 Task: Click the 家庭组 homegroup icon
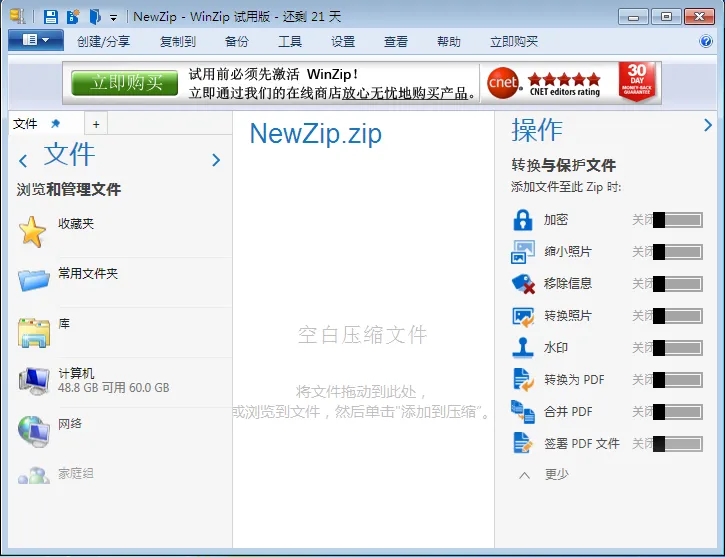pos(34,475)
